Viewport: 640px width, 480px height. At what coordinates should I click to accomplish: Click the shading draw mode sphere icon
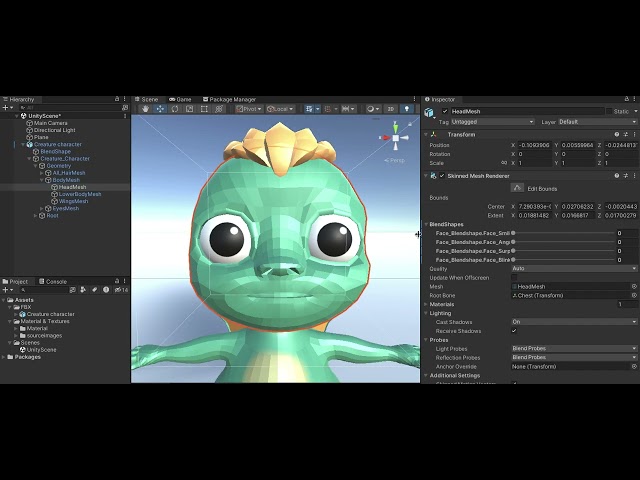[370, 109]
